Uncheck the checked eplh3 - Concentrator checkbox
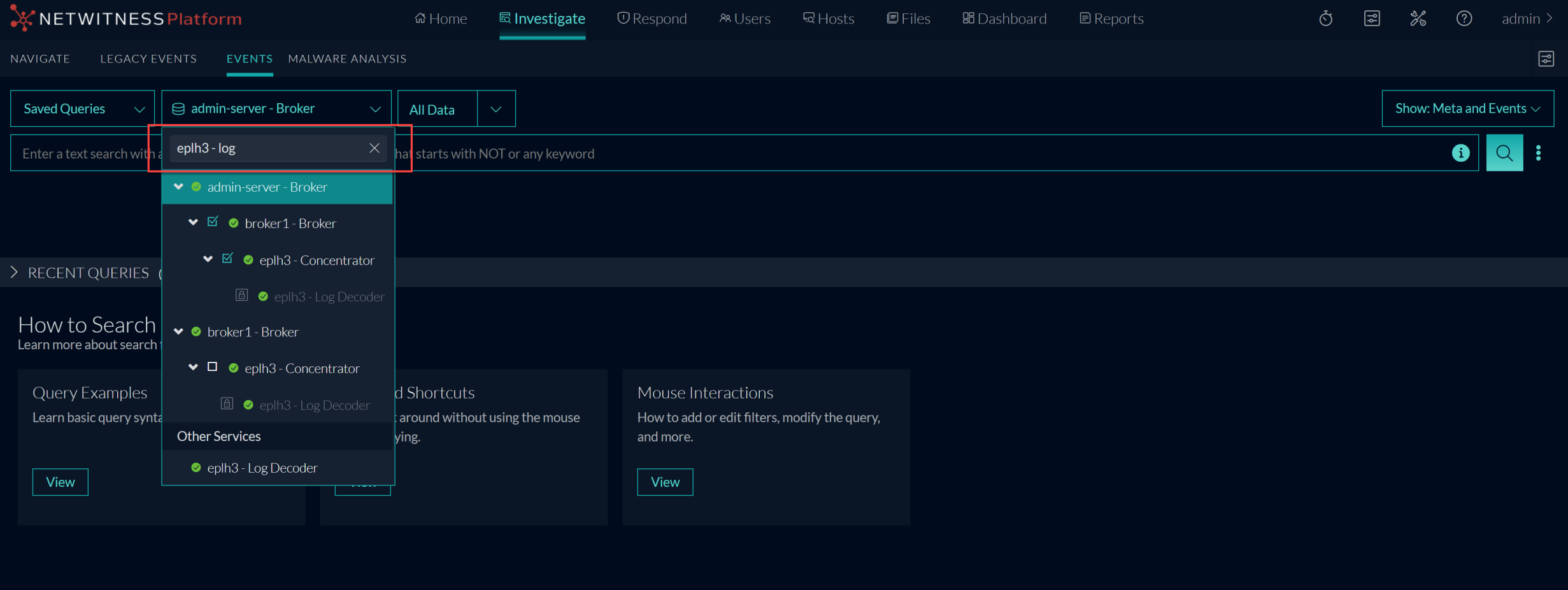This screenshot has height=590, width=1568. pos(227,259)
